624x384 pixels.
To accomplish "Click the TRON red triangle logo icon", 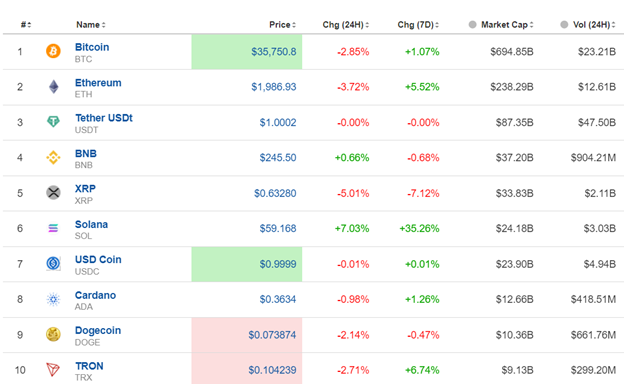I will coord(53,370).
